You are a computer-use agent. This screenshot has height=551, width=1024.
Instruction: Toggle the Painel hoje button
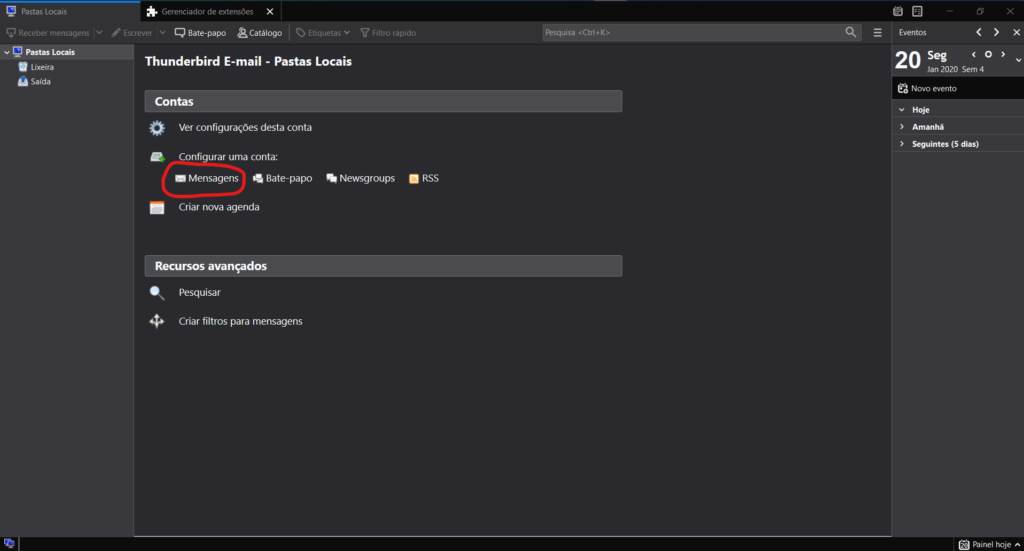click(989, 544)
